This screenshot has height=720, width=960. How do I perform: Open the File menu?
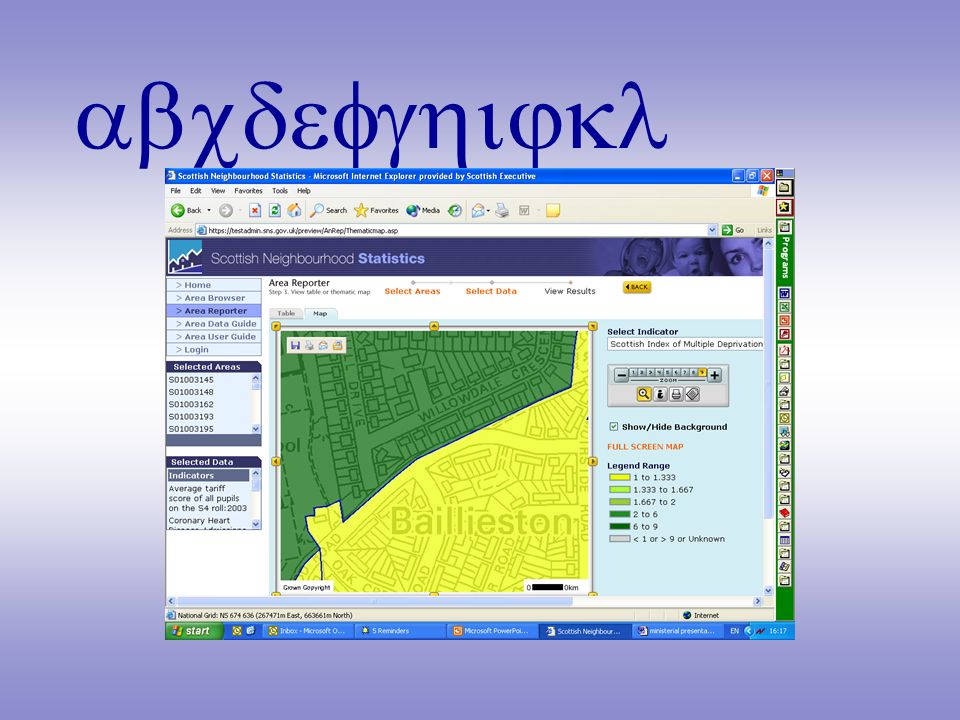(176, 191)
